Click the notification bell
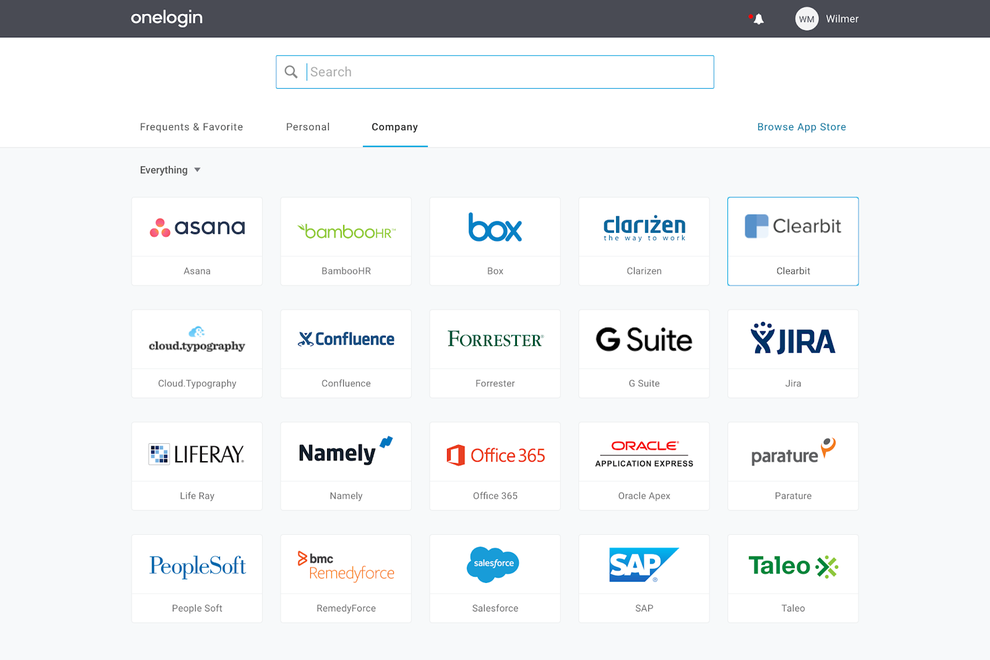 [x=757, y=18]
